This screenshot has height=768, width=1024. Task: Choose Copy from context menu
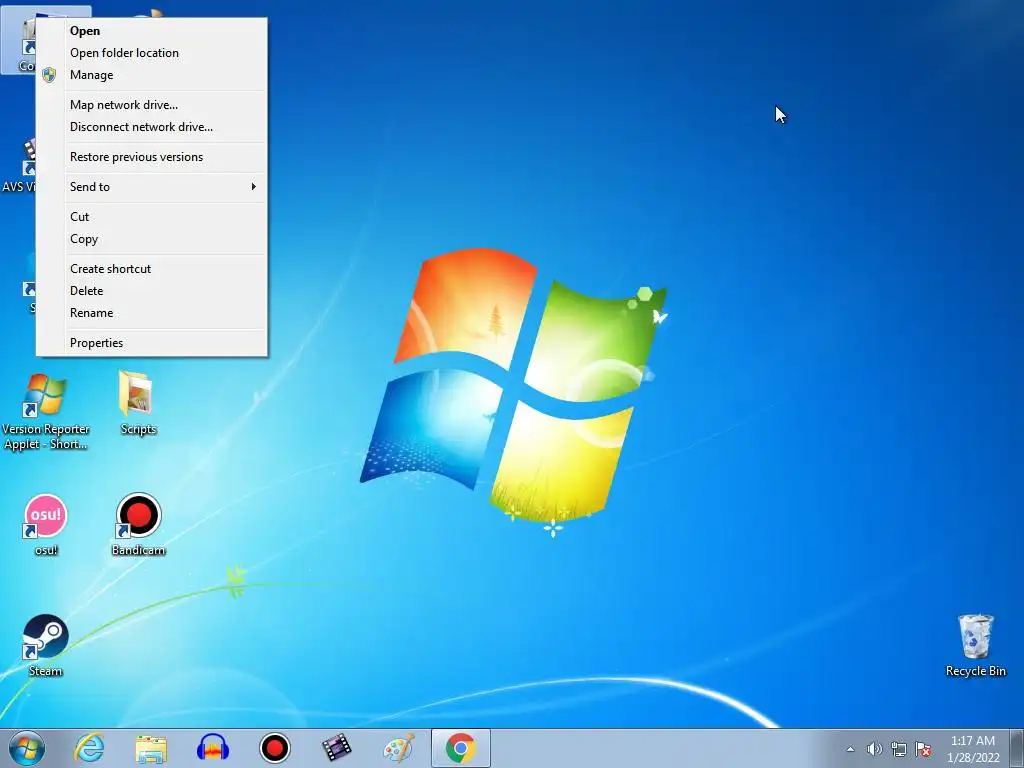[152, 239]
